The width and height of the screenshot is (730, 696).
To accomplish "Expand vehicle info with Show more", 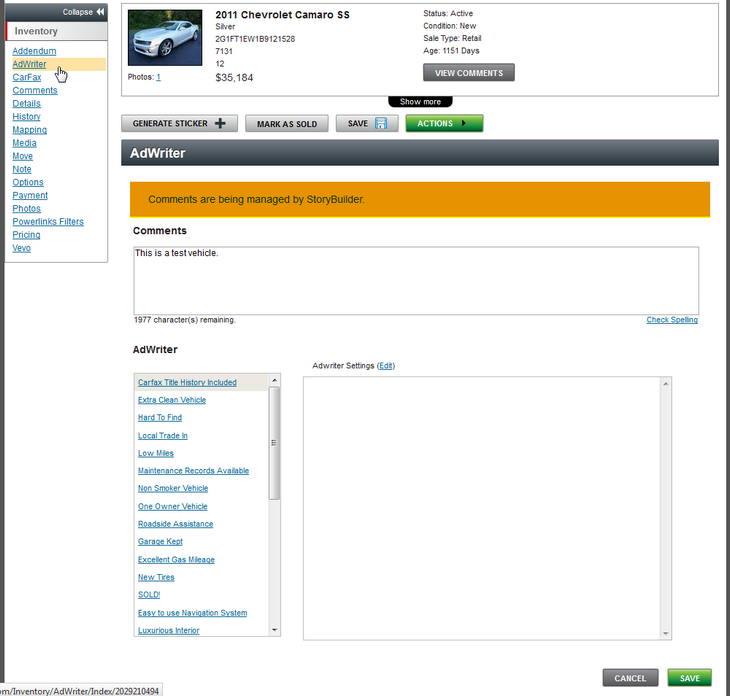I will pyautogui.click(x=420, y=101).
